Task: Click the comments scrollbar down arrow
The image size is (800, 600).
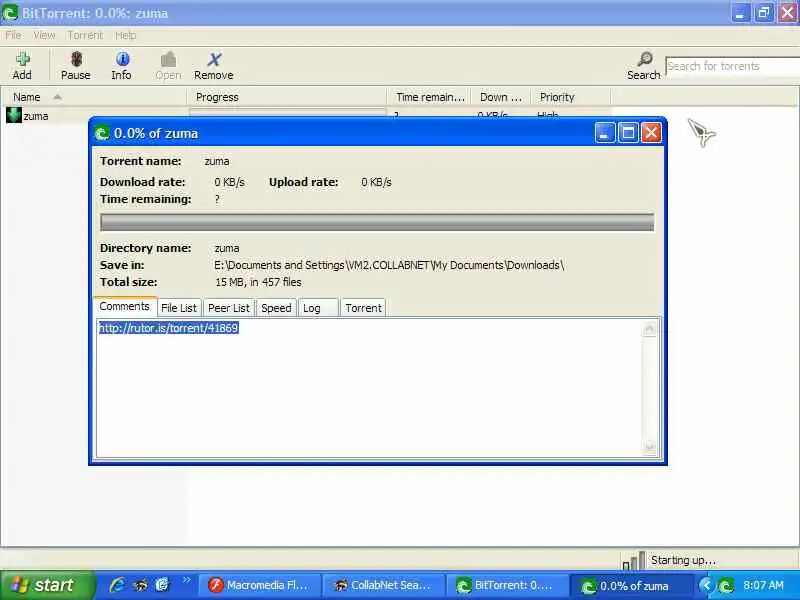Action: tap(649, 447)
